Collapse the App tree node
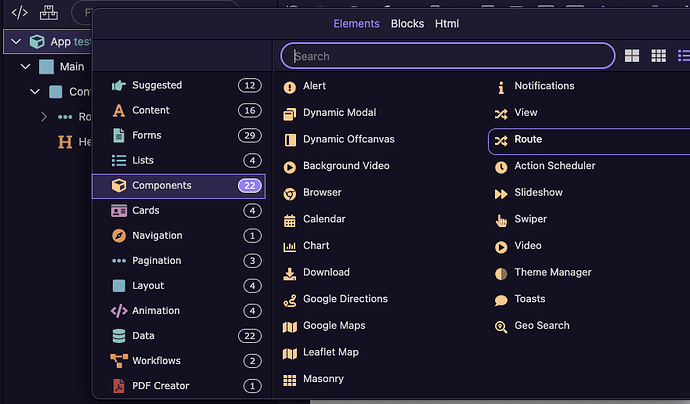The image size is (690, 404). click(x=14, y=42)
